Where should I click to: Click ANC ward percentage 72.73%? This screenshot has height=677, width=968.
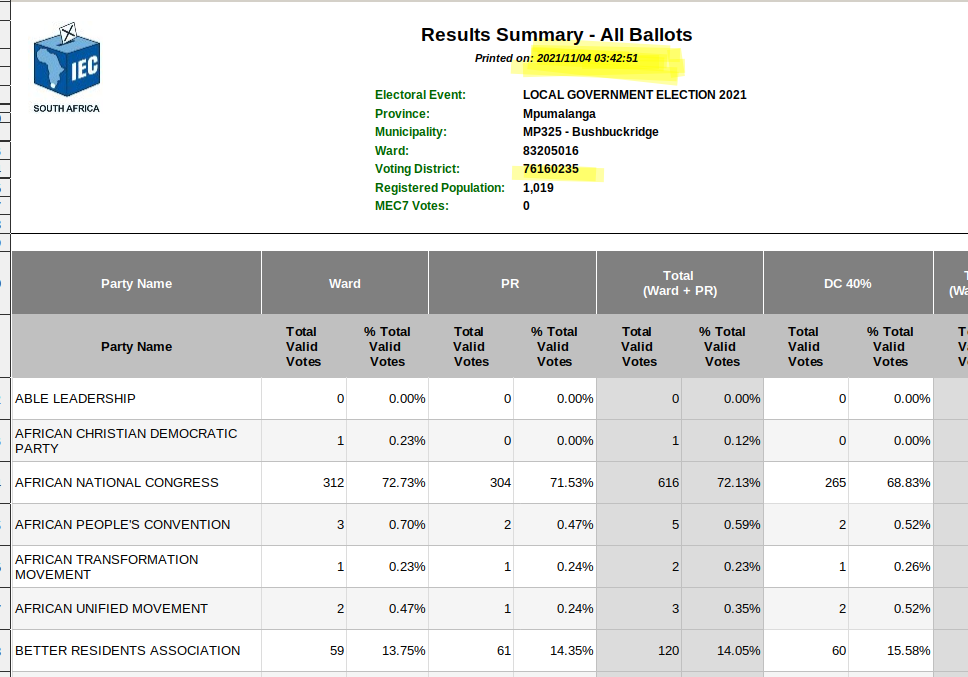[x=404, y=483]
